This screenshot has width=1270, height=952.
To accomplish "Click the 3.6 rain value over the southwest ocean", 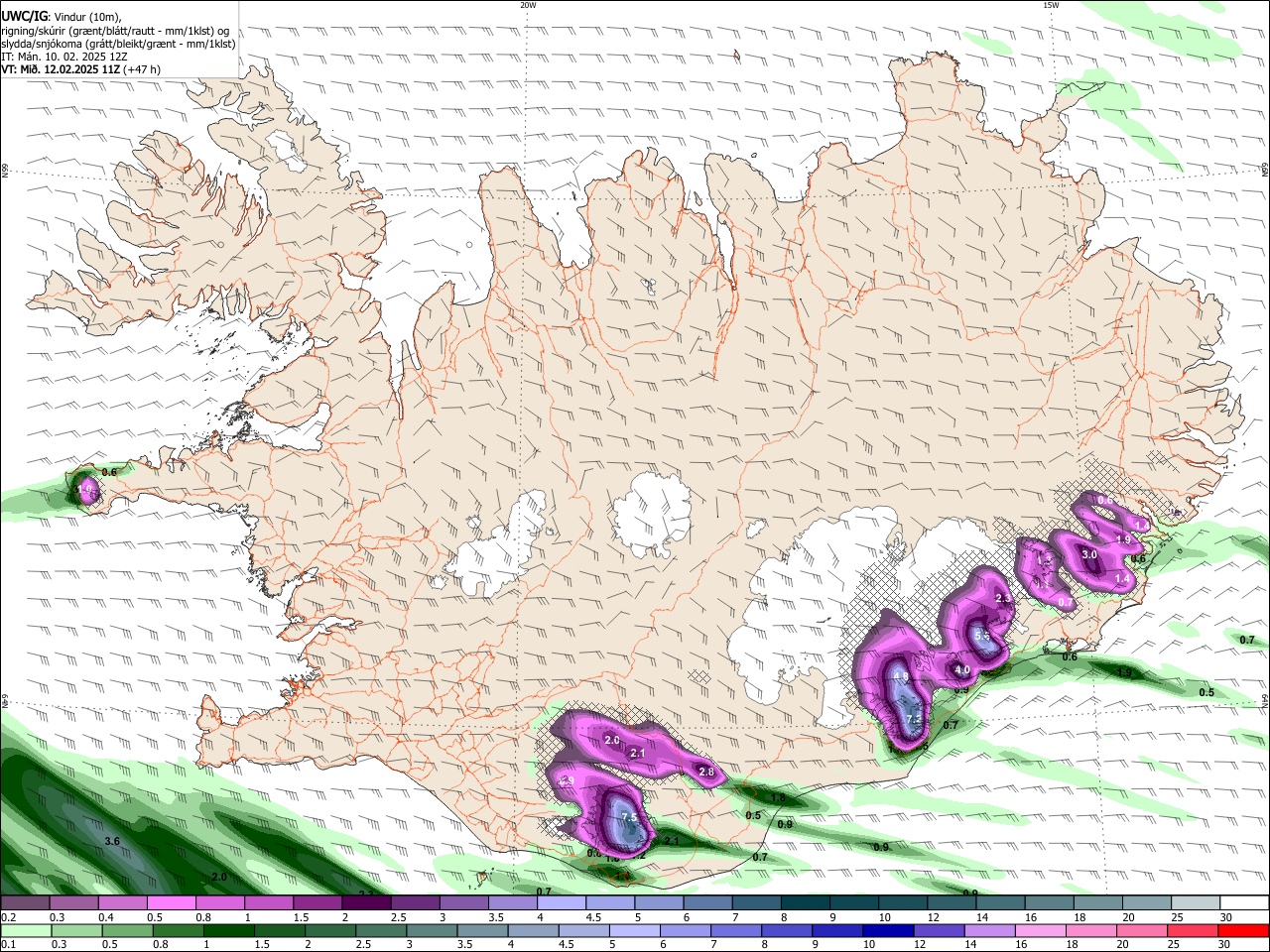I will (112, 841).
